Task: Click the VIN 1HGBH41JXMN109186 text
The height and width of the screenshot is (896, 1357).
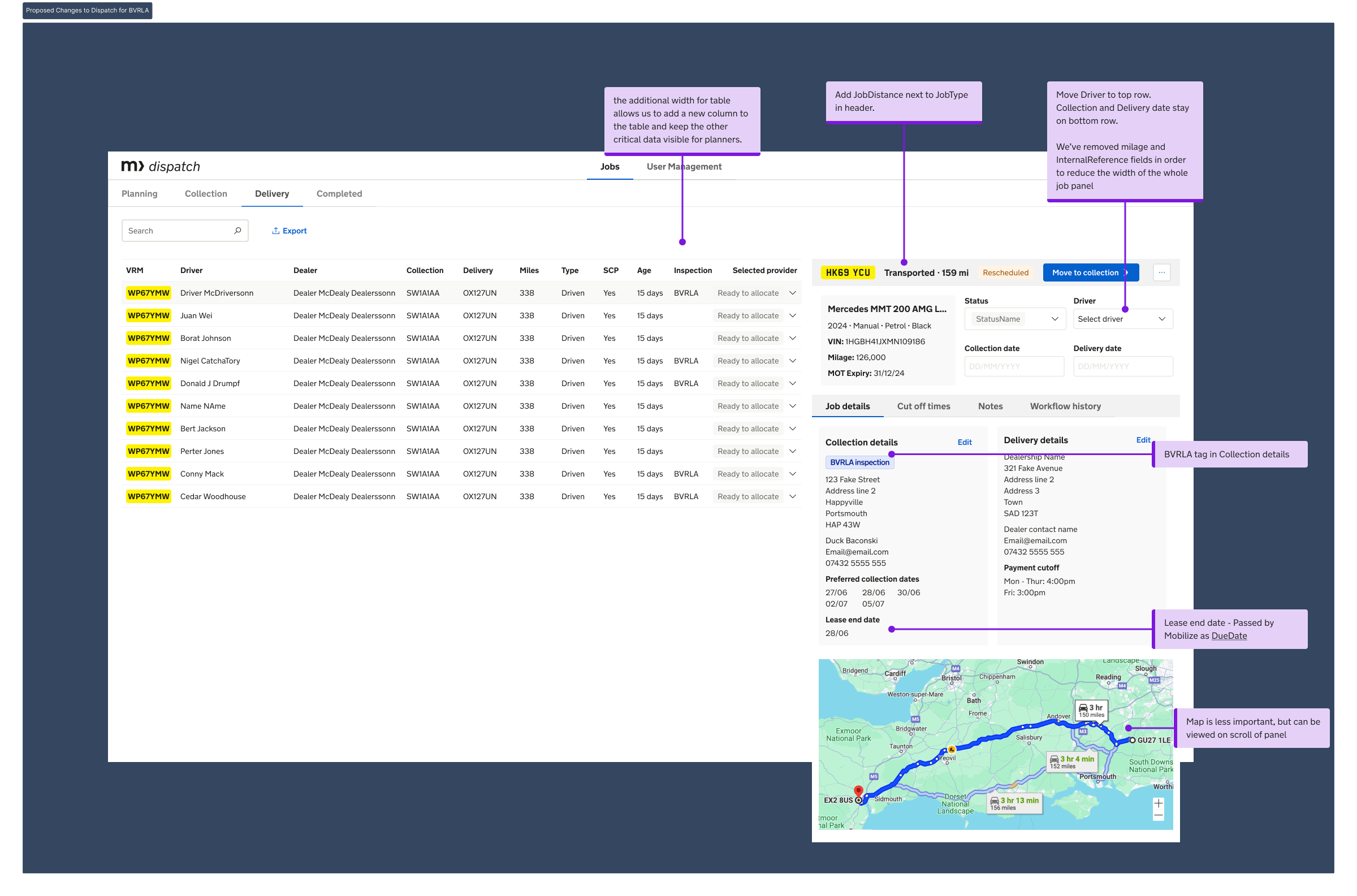Action: (876, 341)
